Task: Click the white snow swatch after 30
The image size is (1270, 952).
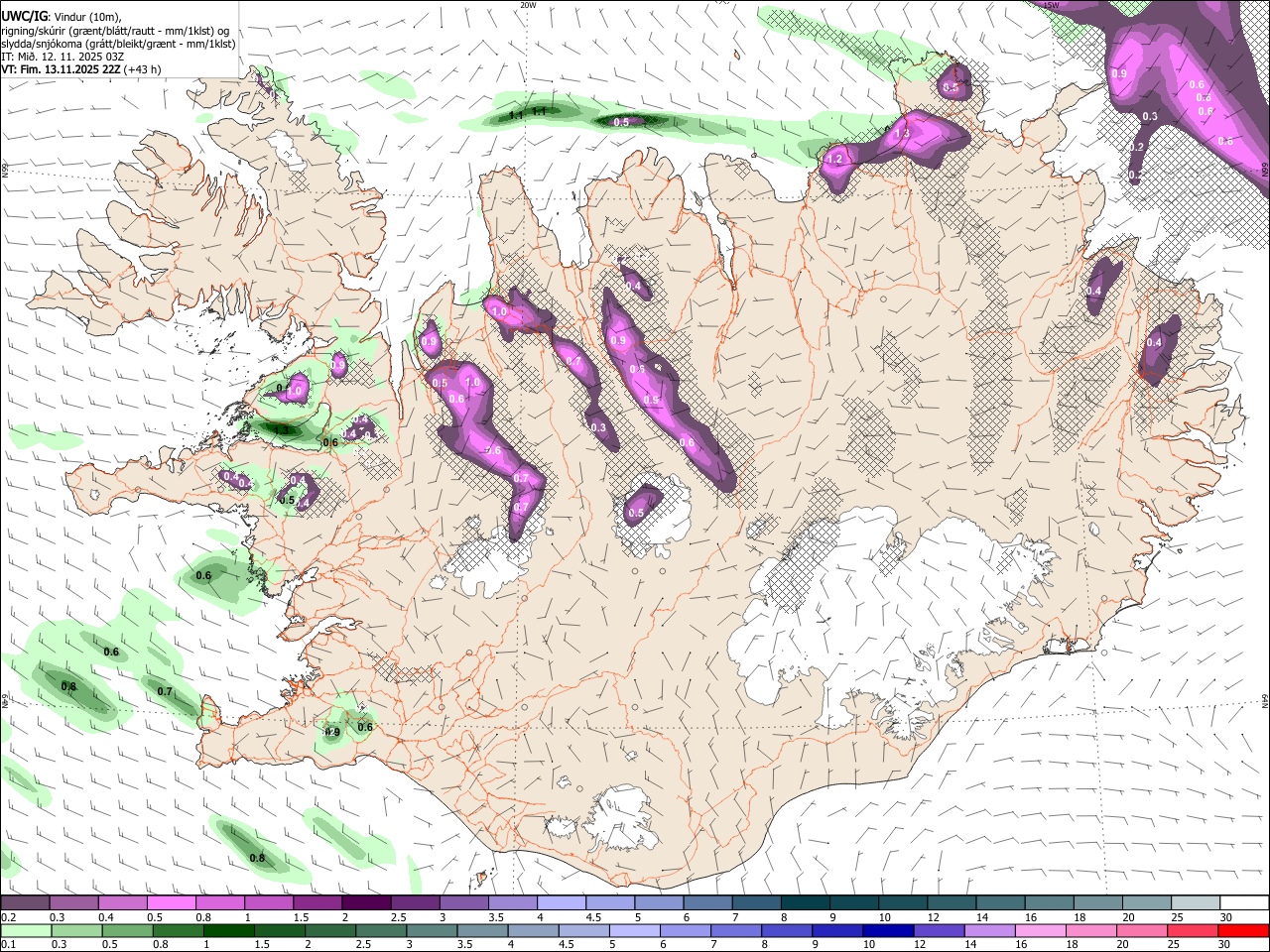Action: [x=1245, y=902]
